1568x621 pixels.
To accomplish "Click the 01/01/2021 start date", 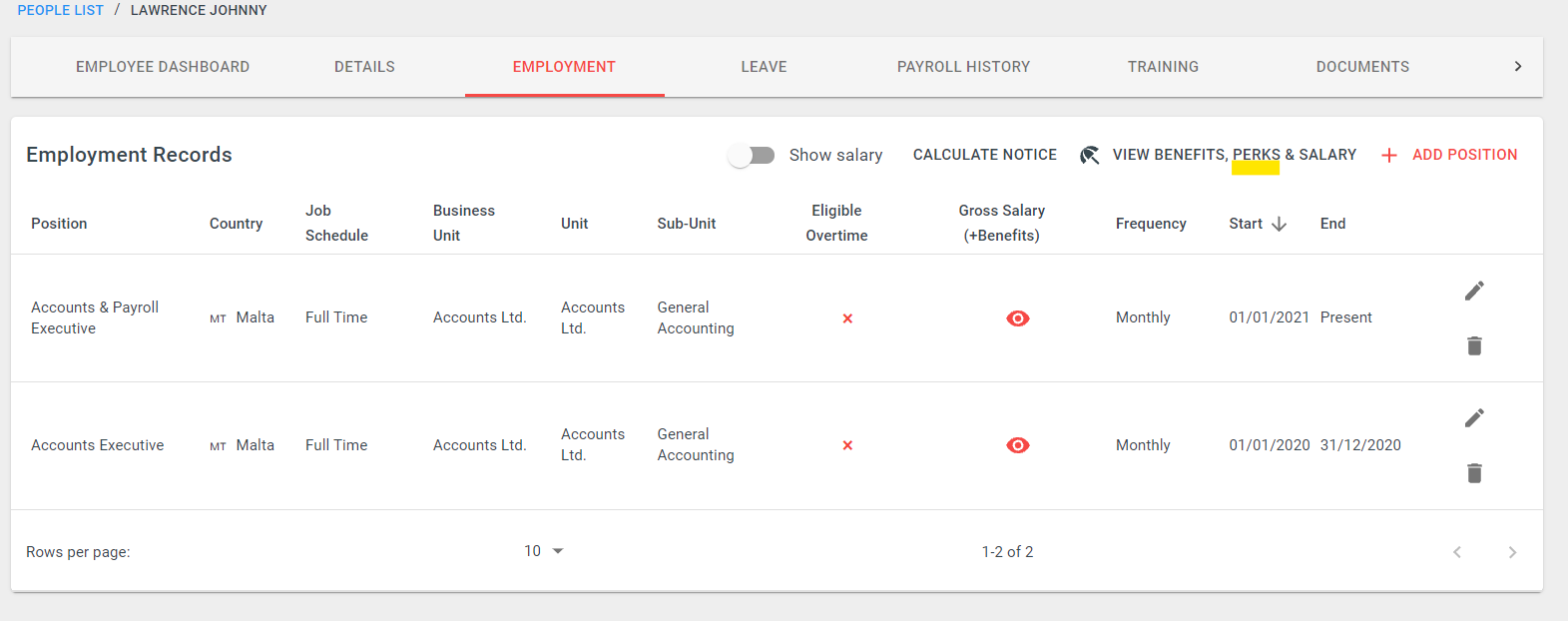I will [x=1269, y=317].
